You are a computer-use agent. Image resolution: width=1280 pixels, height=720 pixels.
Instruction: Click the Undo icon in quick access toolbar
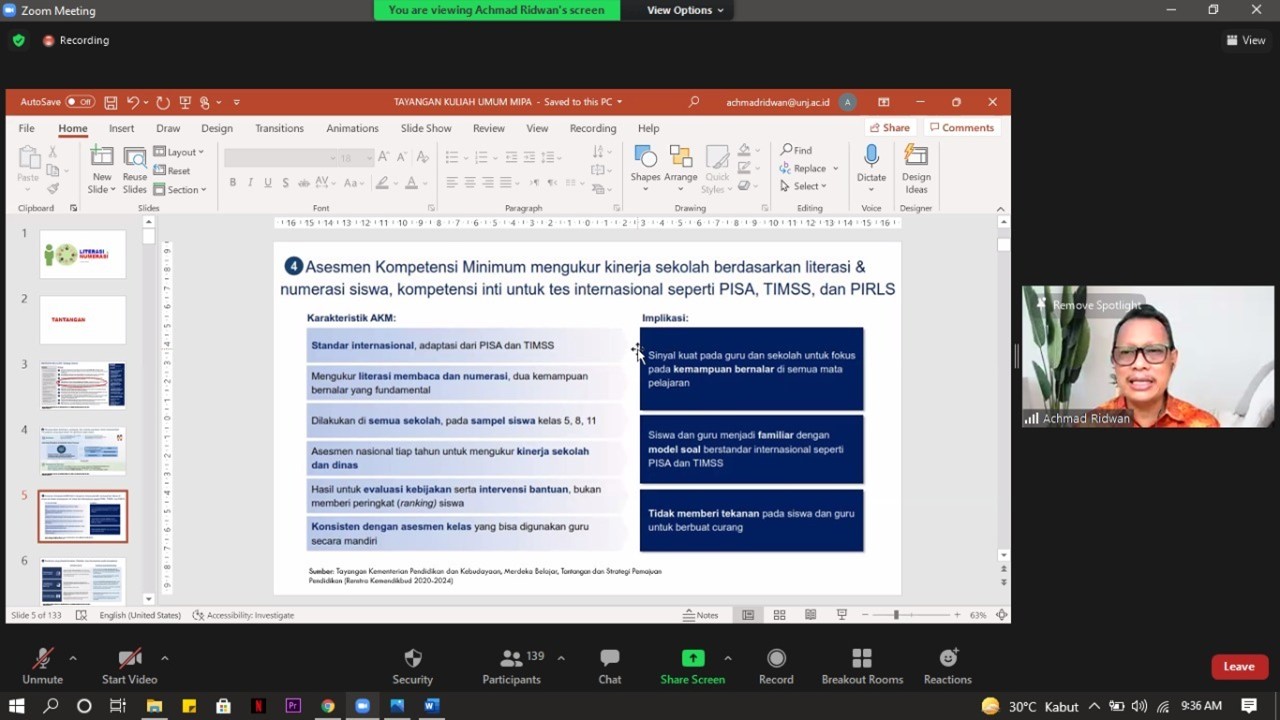(133, 102)
